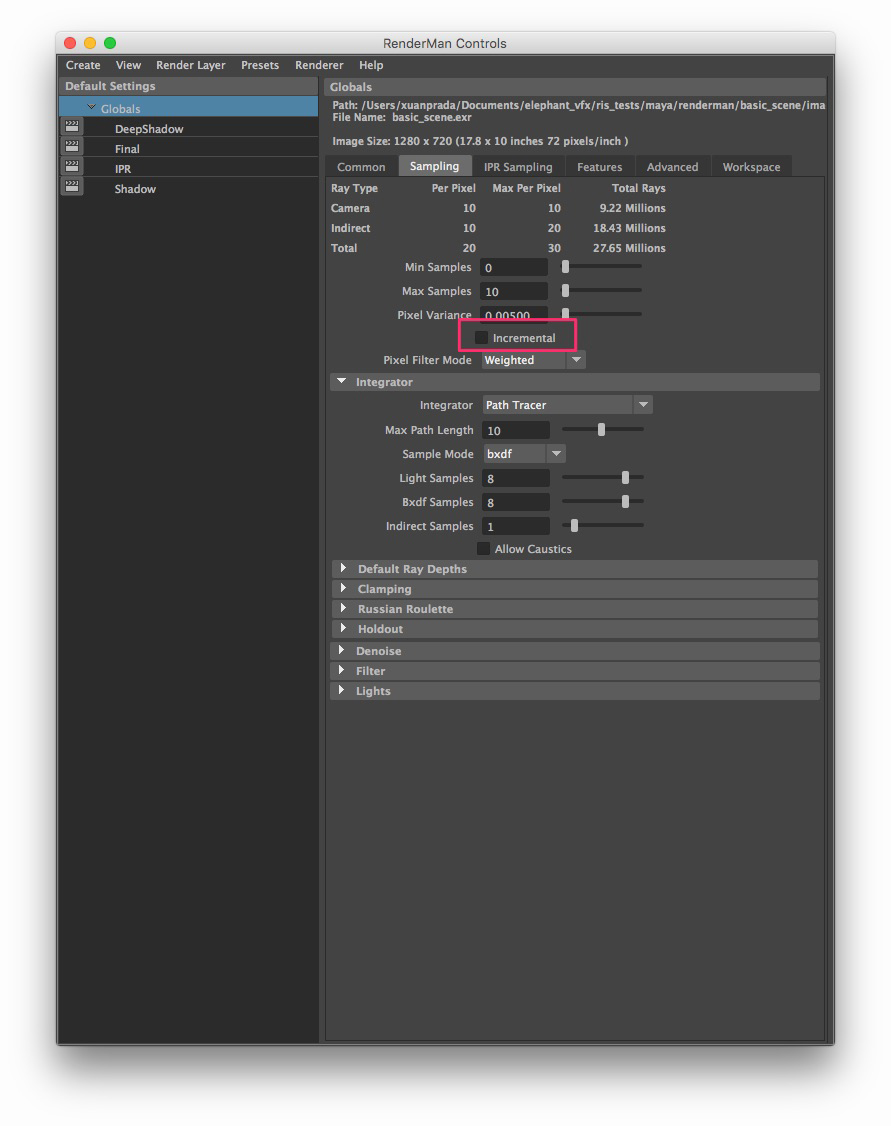Toggle the Allow Caustics checkbox
The width and height of the screenshot is (891, 1126).
pos(484,549)
